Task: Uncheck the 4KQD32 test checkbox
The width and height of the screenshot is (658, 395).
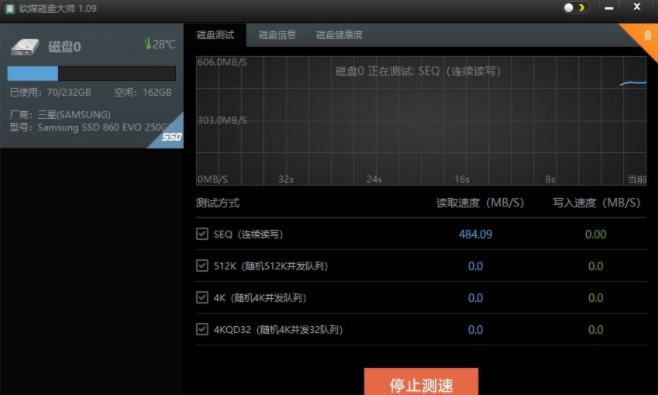Action: point(202,329)
